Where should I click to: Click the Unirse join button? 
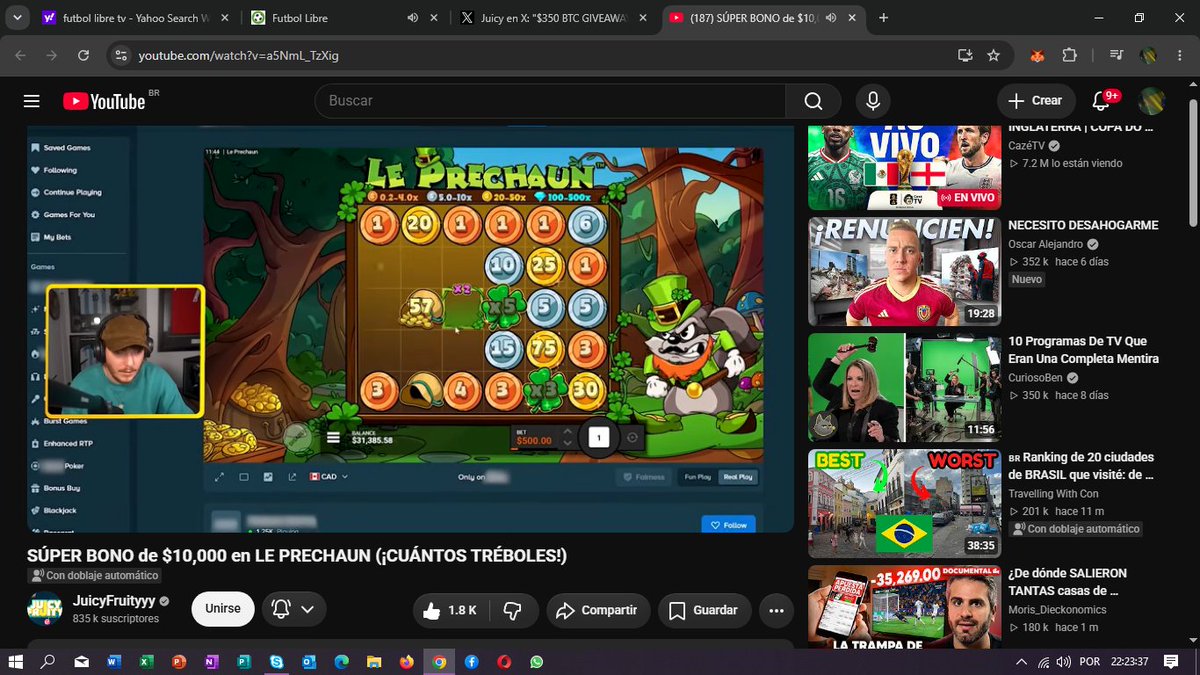pyautogui.click(x=223, y=610)
